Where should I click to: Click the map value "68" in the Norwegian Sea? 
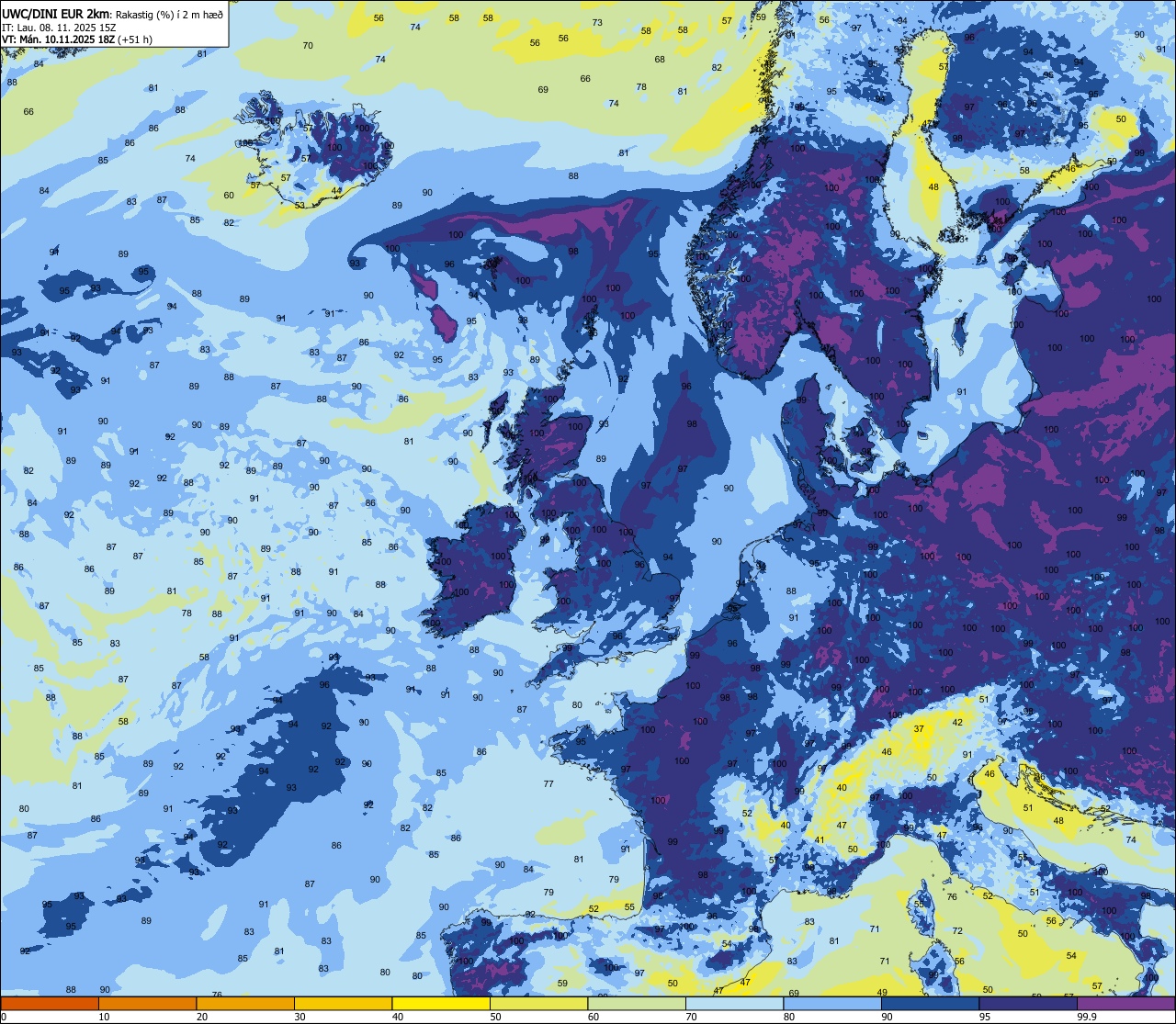pos(660,59)
